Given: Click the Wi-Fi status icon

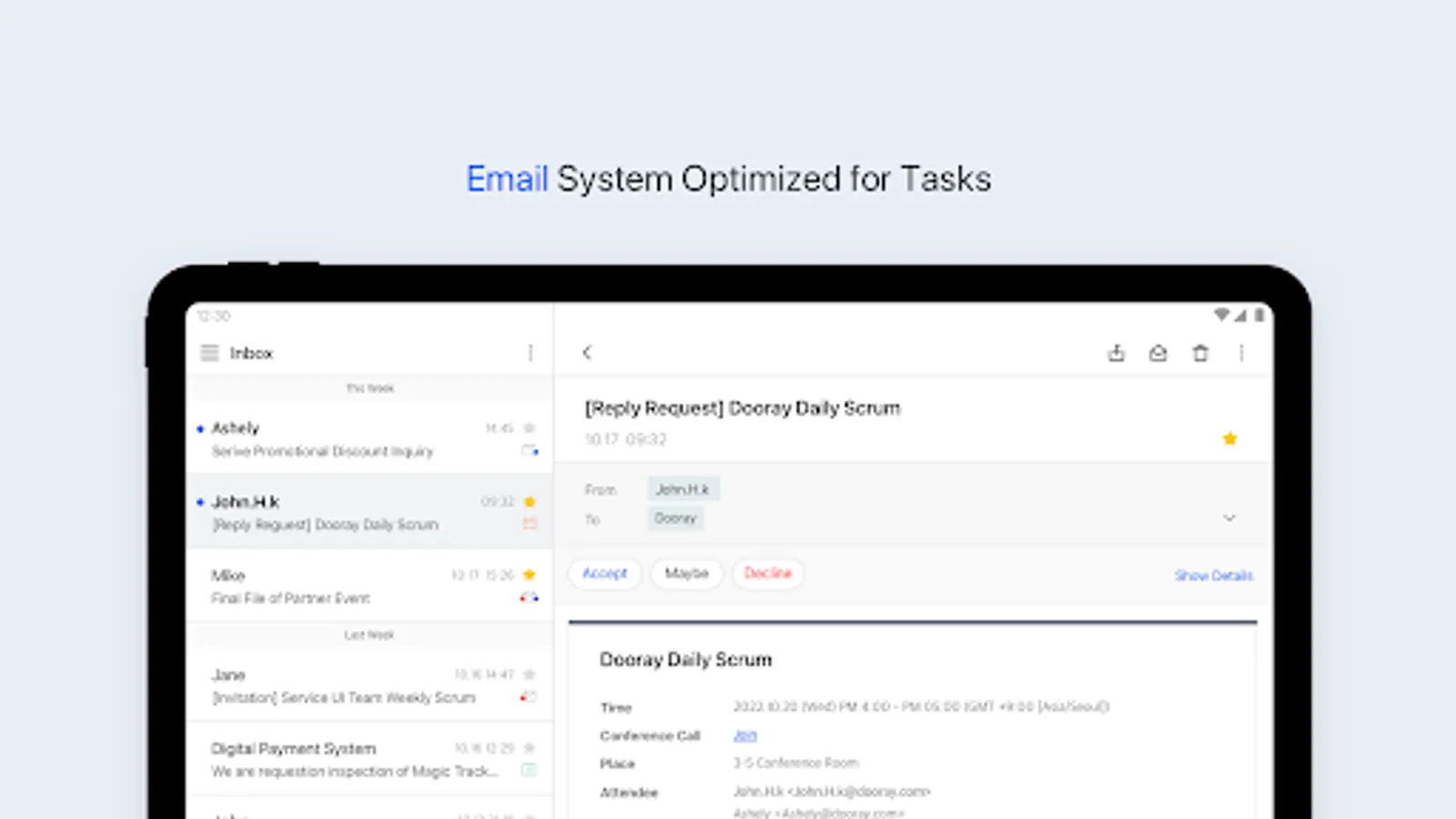Looking at the screenshot, I should point(1221,315).
